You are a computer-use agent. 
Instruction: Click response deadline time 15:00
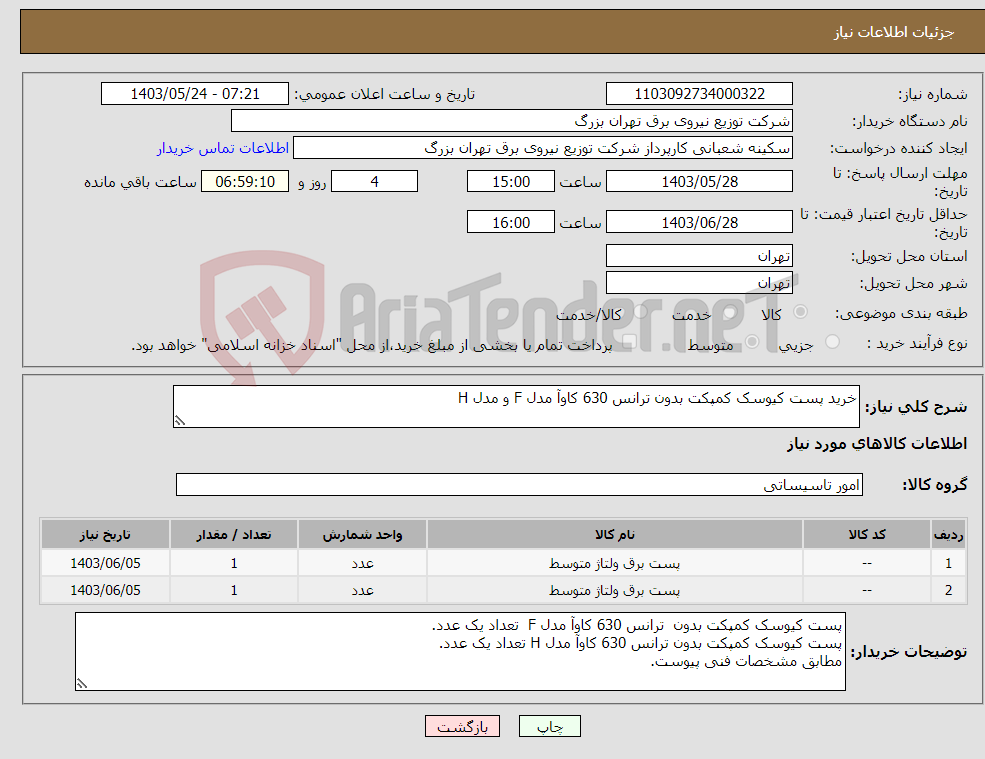(511, 182)
